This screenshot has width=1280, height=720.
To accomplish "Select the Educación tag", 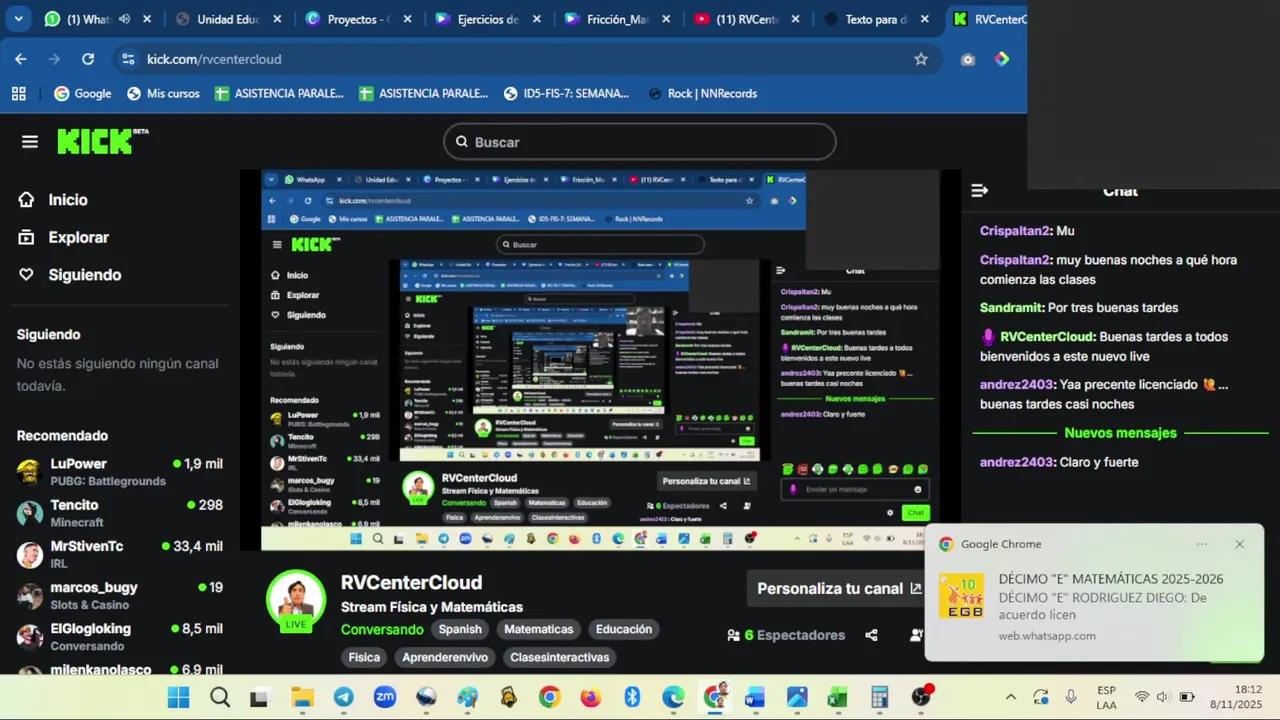I will (x=624, y=629).
